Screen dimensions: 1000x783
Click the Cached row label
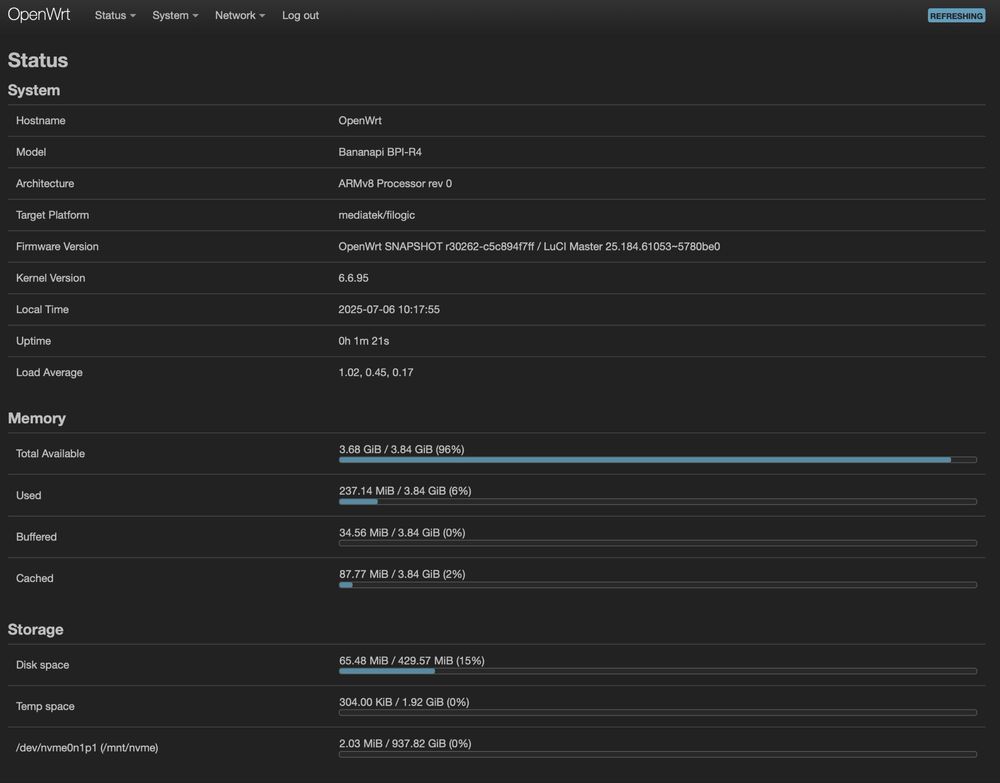[x=34, y=578]
